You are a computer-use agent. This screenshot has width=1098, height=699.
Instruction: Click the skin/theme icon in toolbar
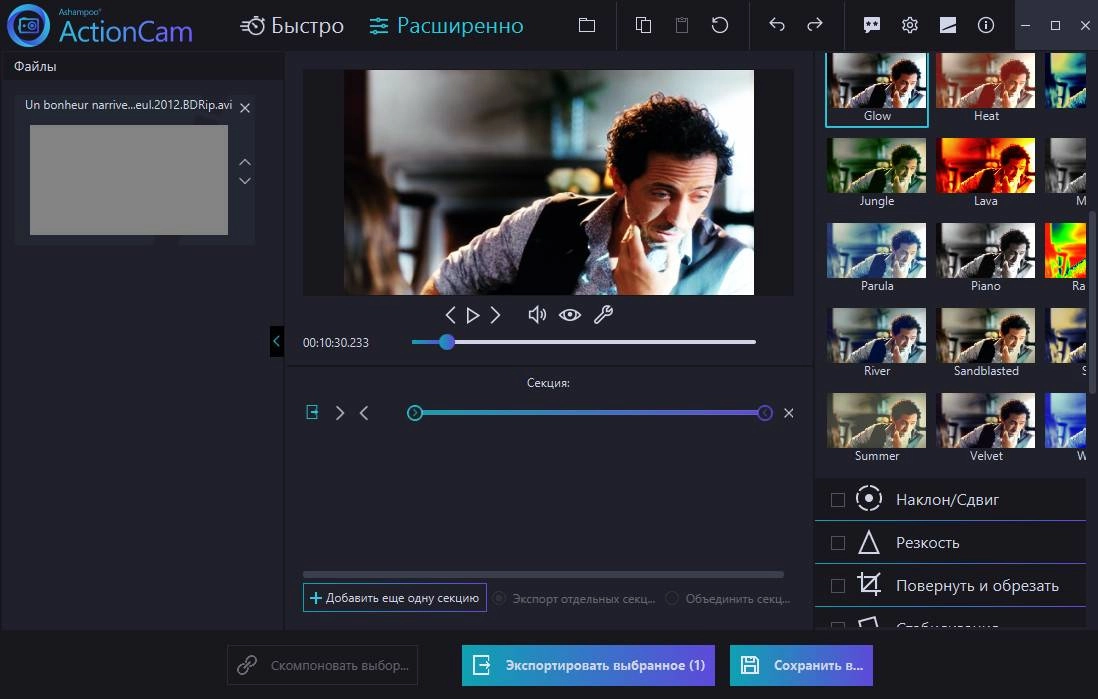(x=947, y=25)
